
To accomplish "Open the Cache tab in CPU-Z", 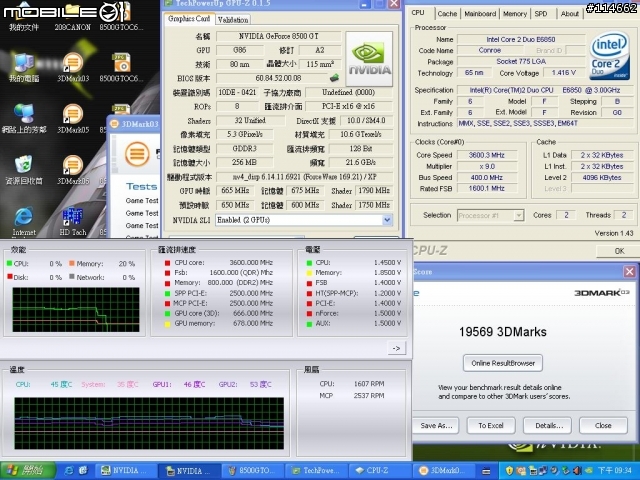I will (447, 14).
